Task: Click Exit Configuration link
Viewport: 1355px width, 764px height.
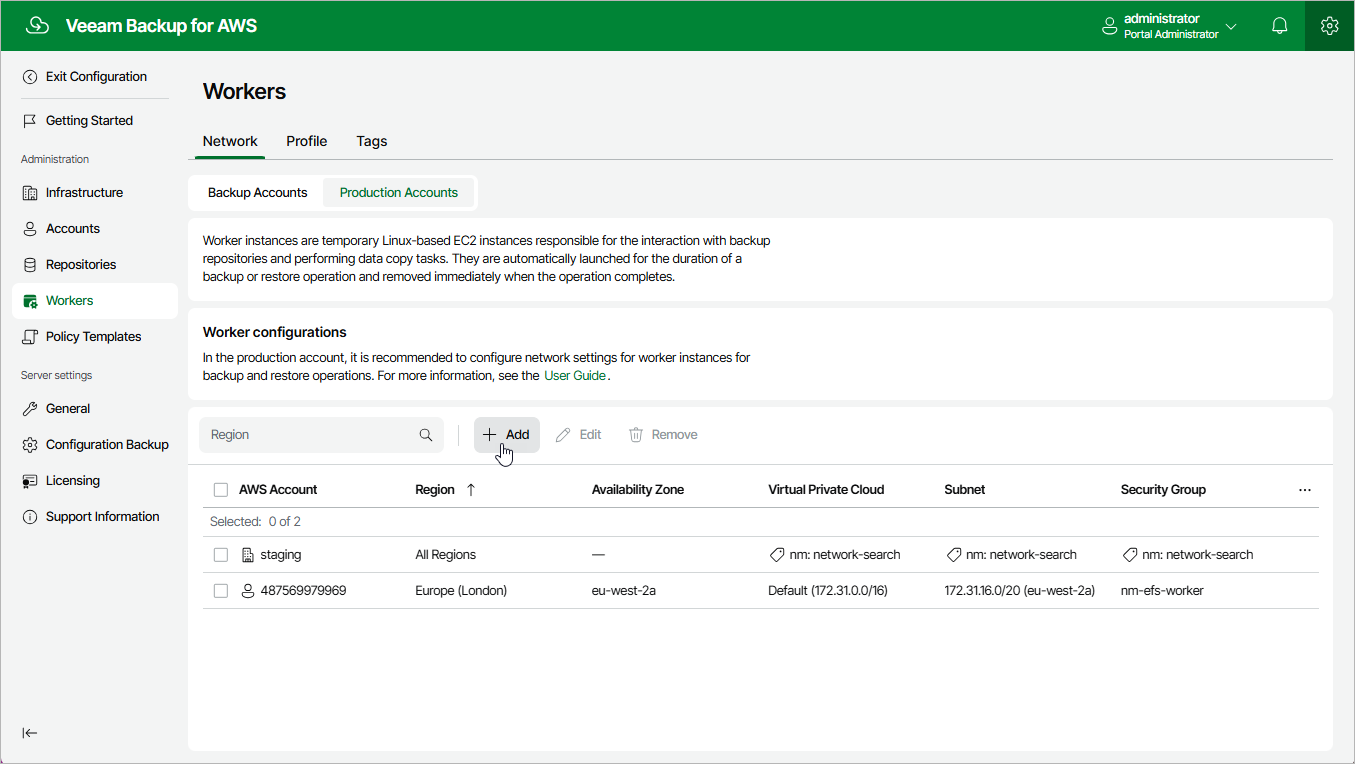Action: 96,77
